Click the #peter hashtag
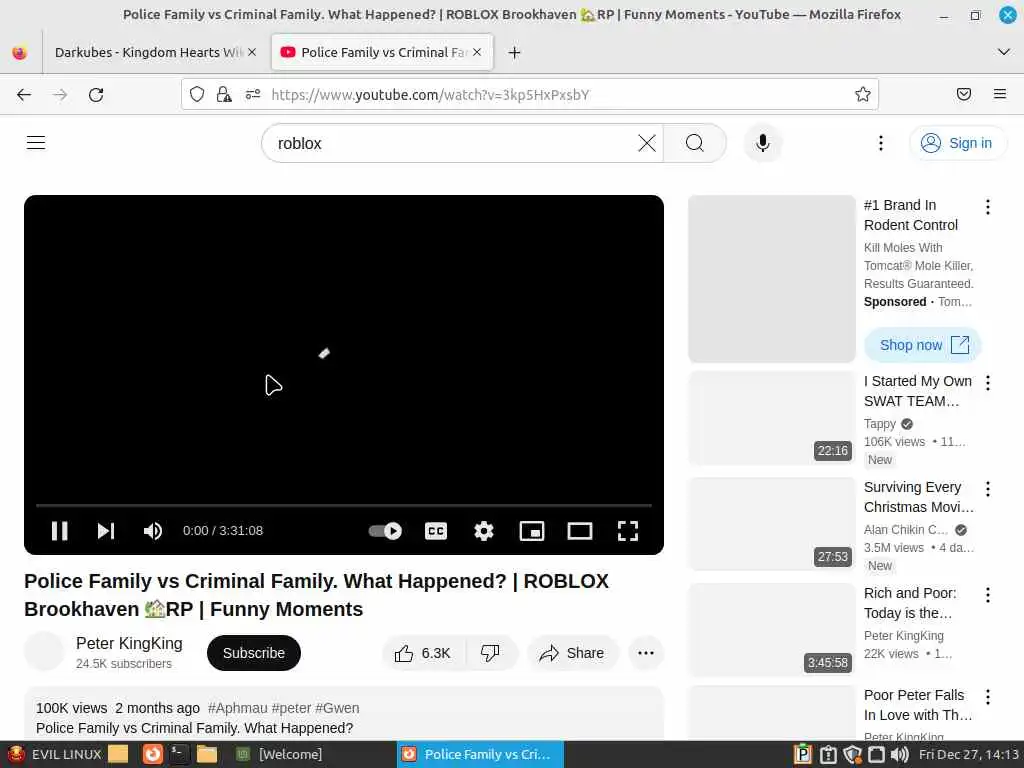 [291, 708]
